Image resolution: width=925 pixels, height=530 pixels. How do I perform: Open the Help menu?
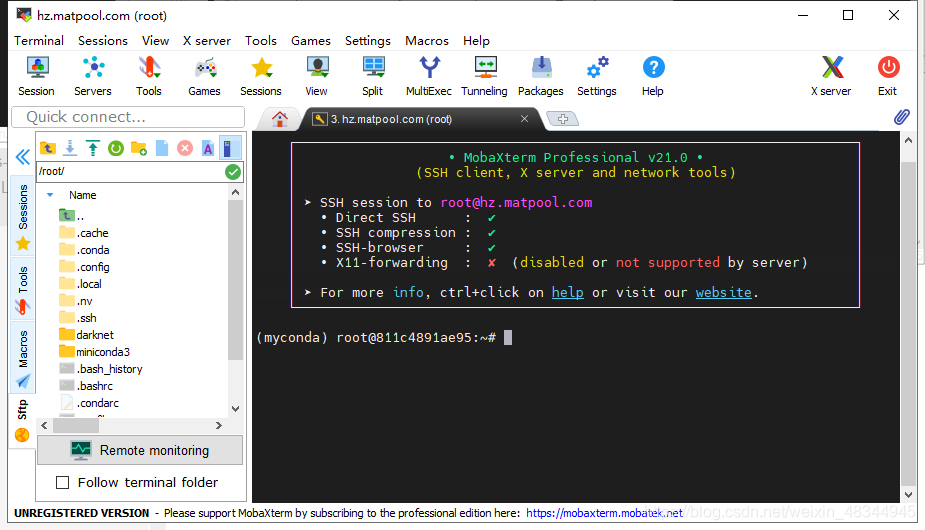tap(476, 41)
